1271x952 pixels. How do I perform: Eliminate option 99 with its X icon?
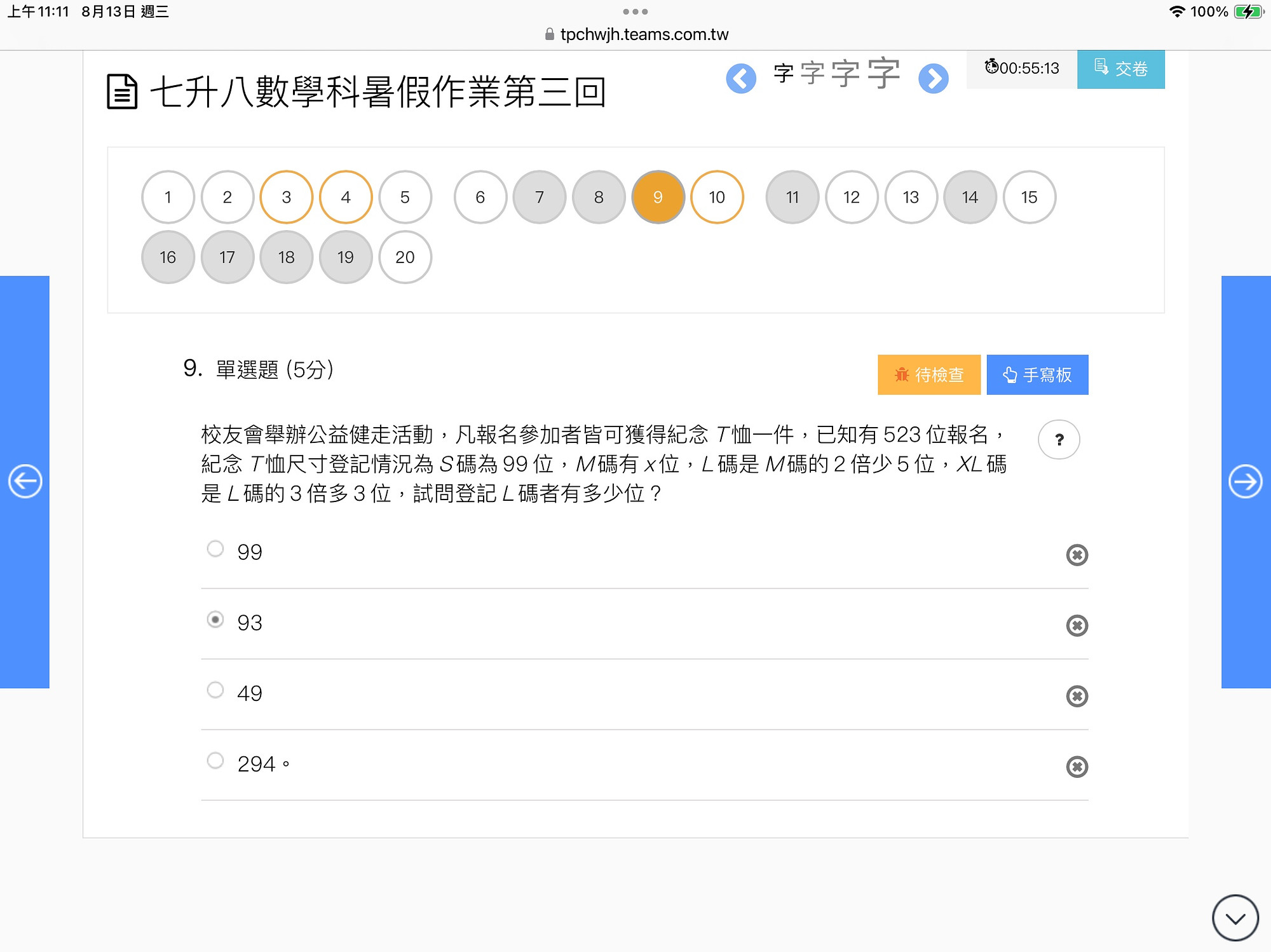click(x=1077, y=555)
